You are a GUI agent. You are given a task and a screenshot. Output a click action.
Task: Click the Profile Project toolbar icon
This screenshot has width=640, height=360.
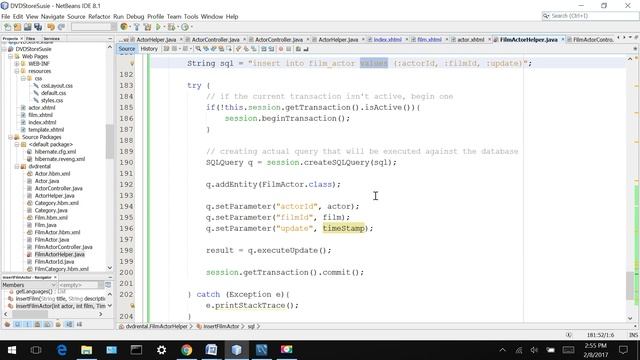click(184, 27)
